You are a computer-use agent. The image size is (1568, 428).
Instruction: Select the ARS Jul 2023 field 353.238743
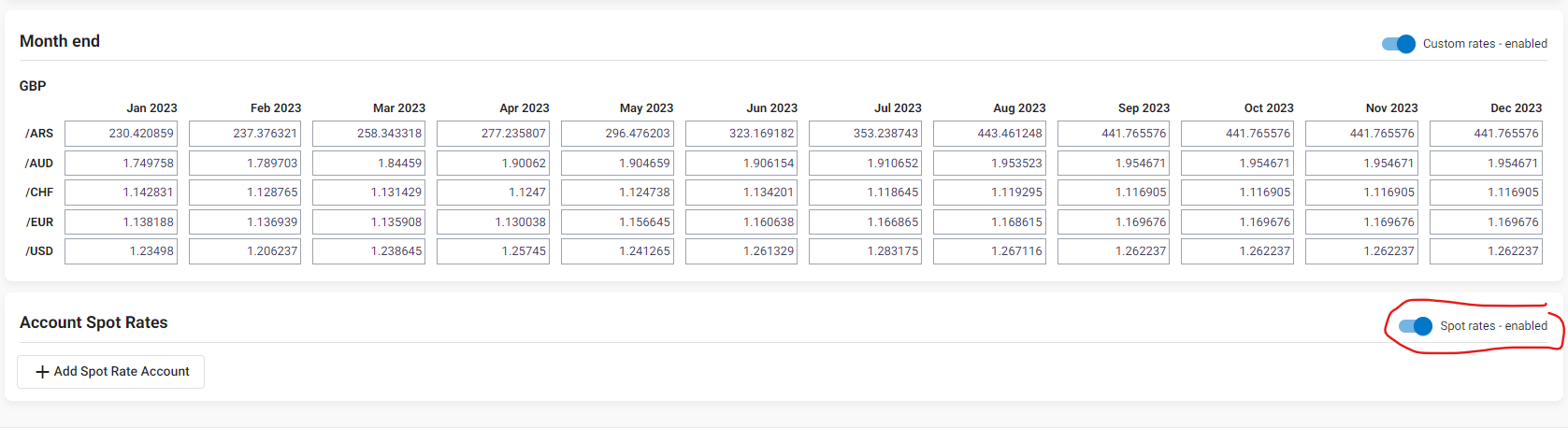click(865, 134)
